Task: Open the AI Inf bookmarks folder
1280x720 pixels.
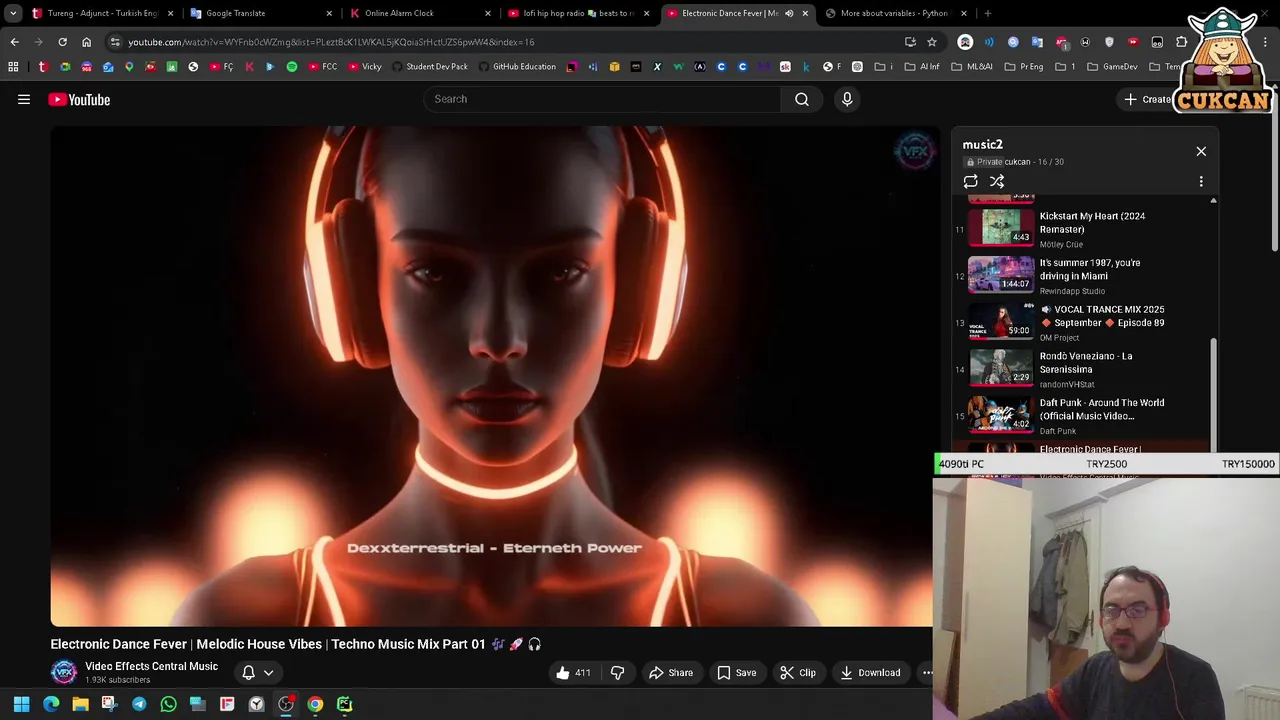Action: [922, 67]
